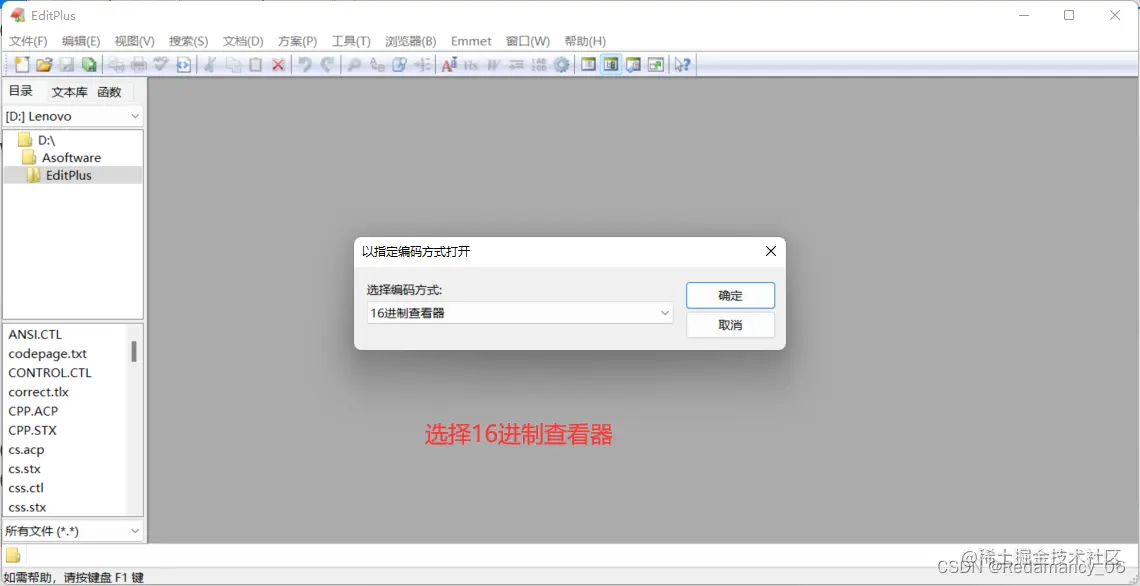1140x586 pixels.
Task: Select codepage.txt in the file list
Action: click(46, 353)
